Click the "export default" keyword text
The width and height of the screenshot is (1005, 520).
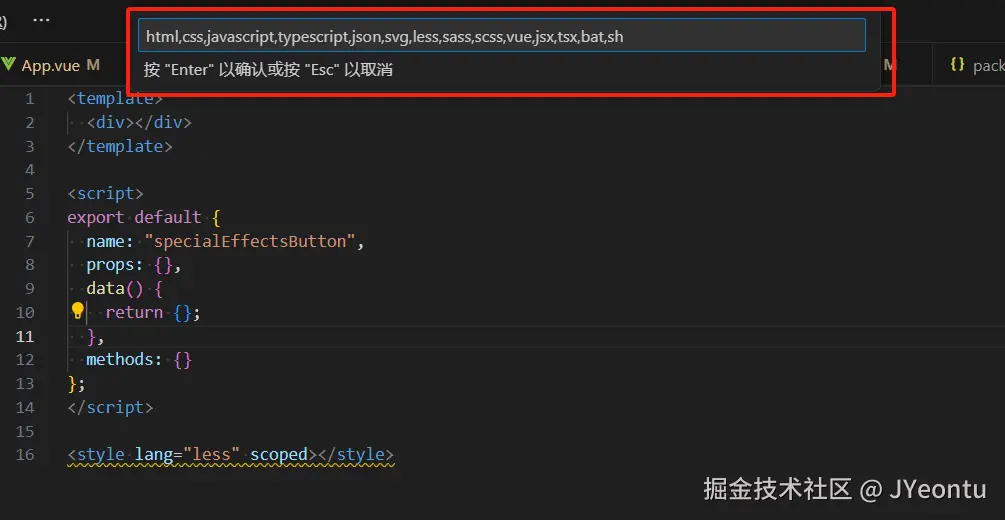[x=135, y=217]
